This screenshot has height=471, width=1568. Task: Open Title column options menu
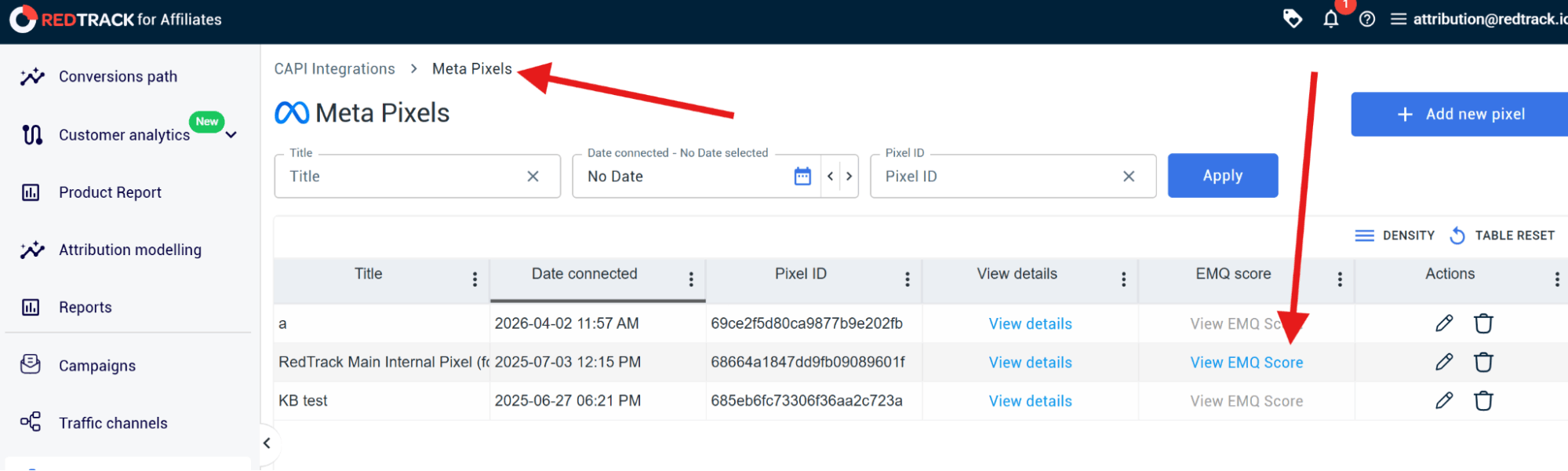point(475,279)
